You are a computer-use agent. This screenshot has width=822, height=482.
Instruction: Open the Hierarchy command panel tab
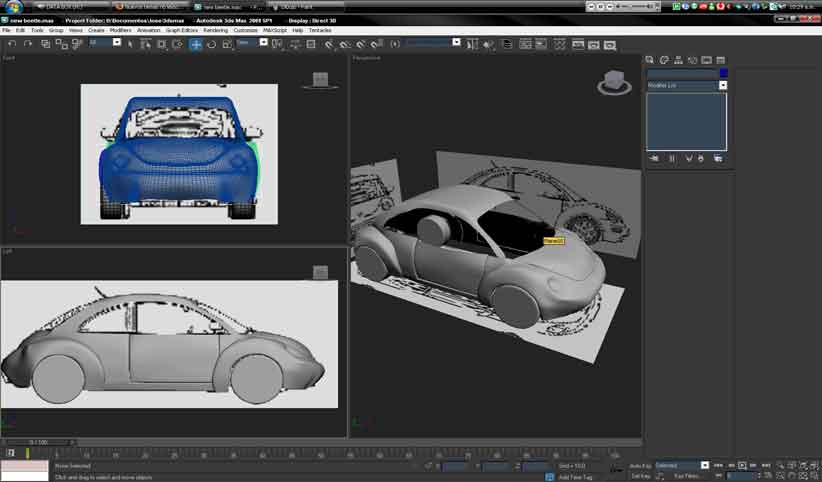coord(679,60)
